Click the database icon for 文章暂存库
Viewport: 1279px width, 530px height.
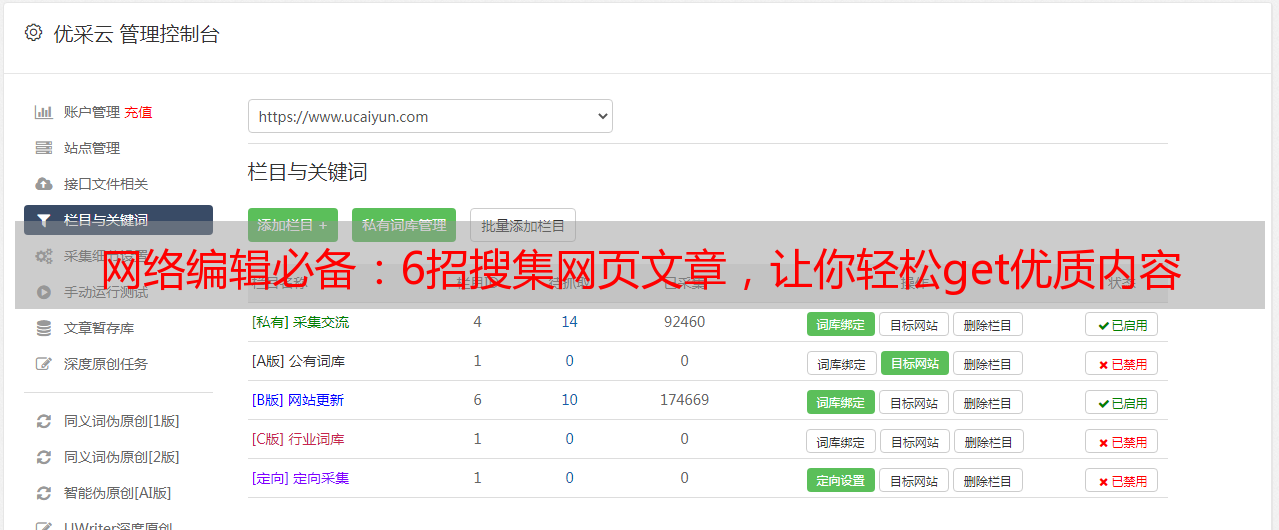43,328
